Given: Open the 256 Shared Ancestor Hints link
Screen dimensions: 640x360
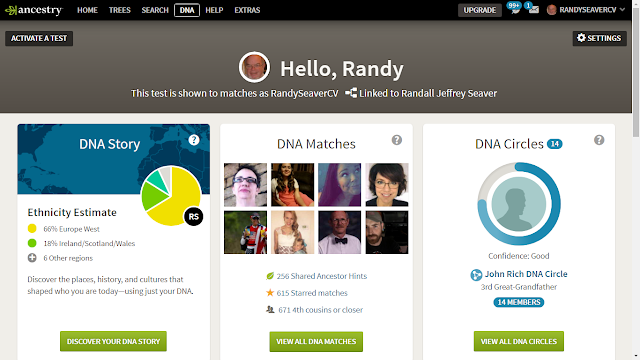Looking at the screenshot, I should [322, 276].
